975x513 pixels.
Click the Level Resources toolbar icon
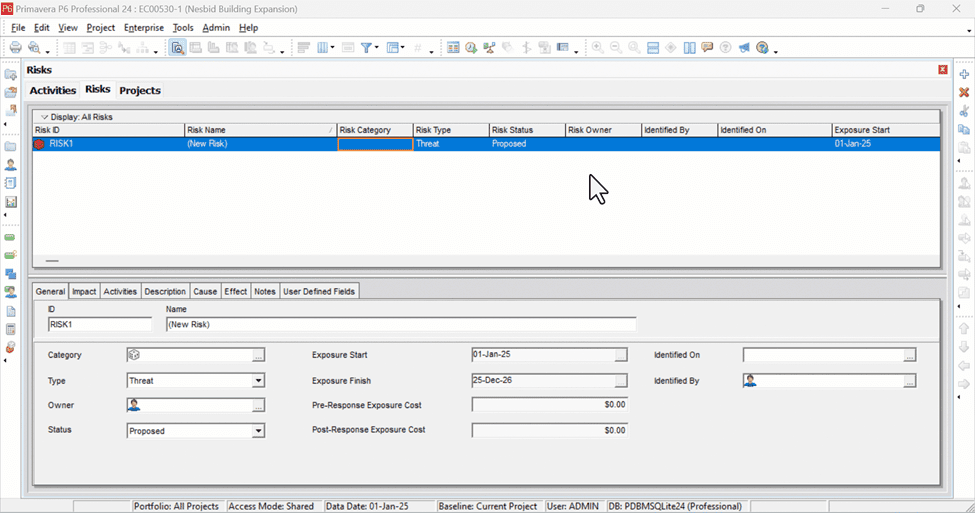tap(489, 48)
